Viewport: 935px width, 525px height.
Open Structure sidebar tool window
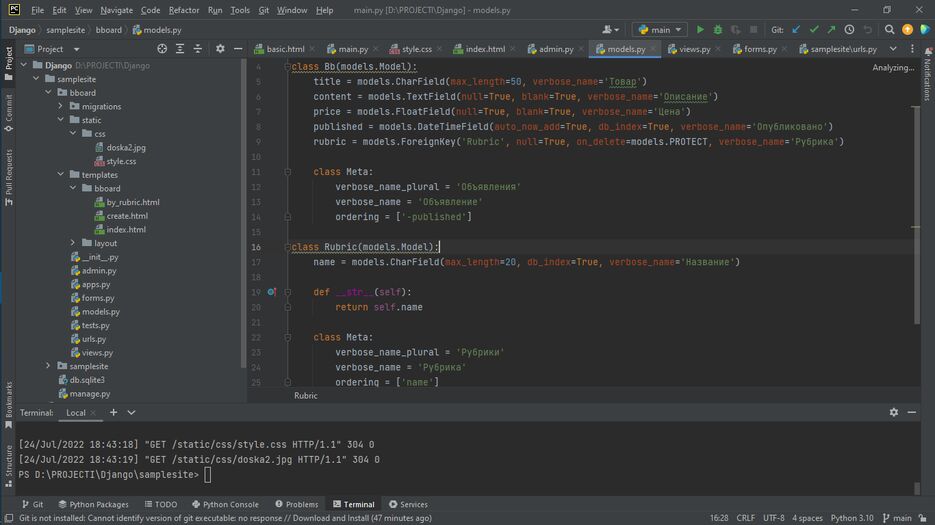point(8,466)
